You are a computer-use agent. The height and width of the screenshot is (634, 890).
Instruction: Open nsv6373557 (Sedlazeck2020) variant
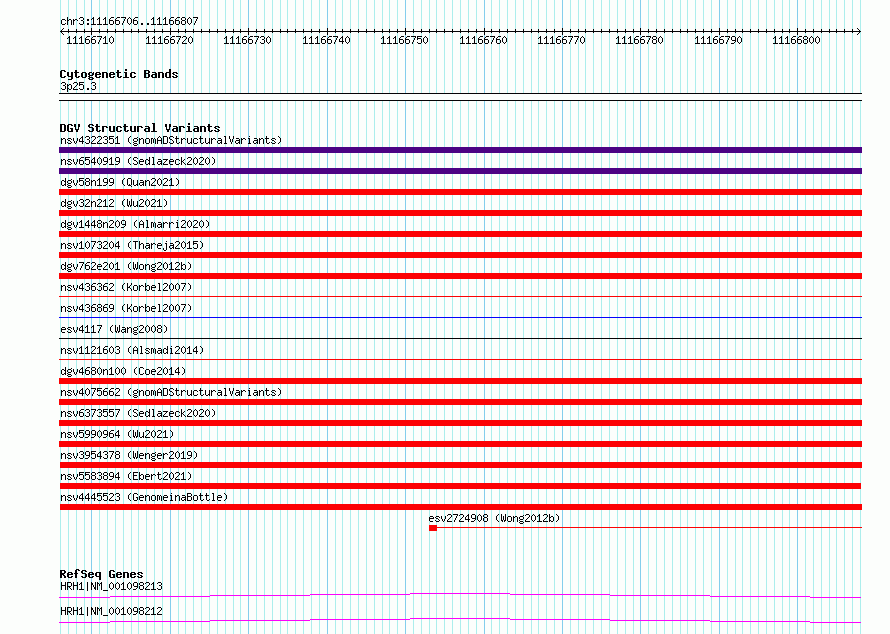point(138,413)
